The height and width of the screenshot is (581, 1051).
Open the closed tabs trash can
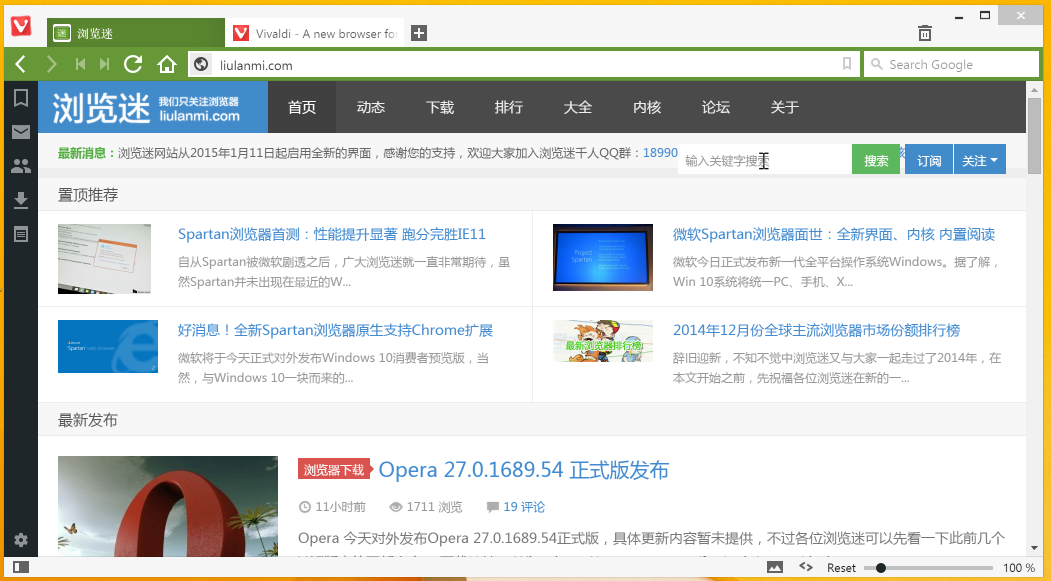pyautogui.click(x=924, y=32)
